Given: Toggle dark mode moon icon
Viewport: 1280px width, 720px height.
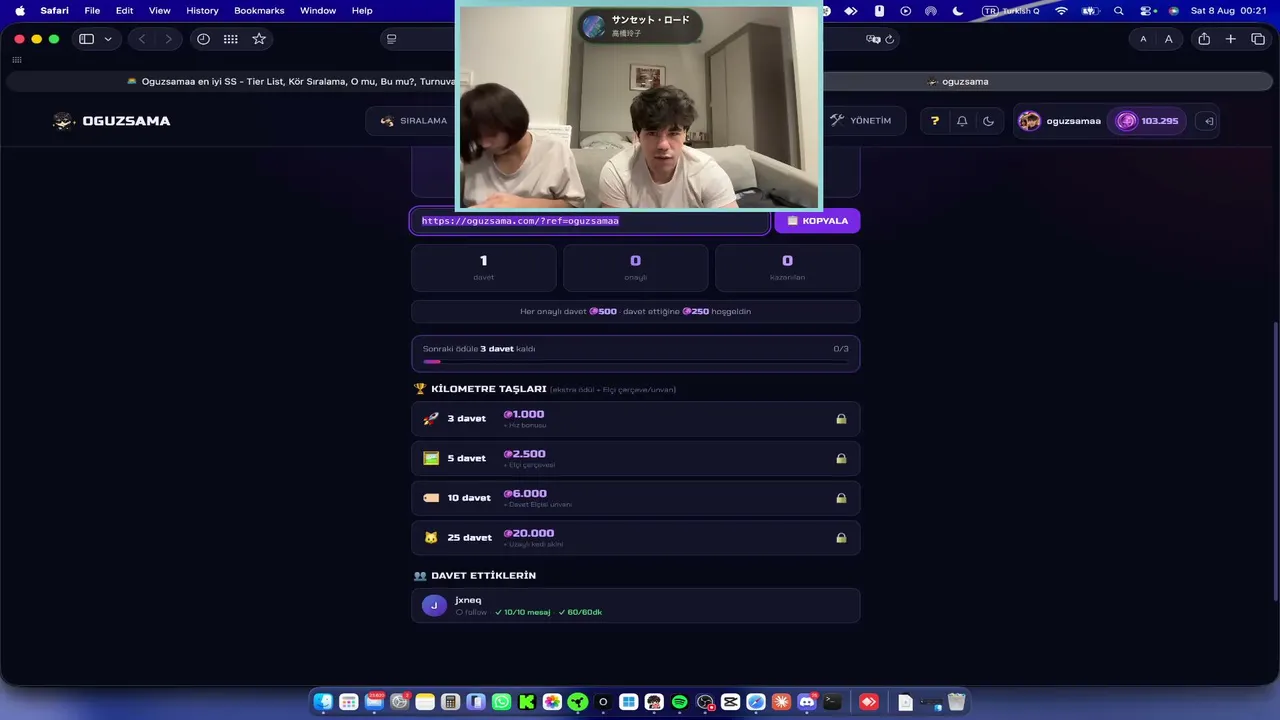Looking at the screenshot, I should tap(989, 121).
